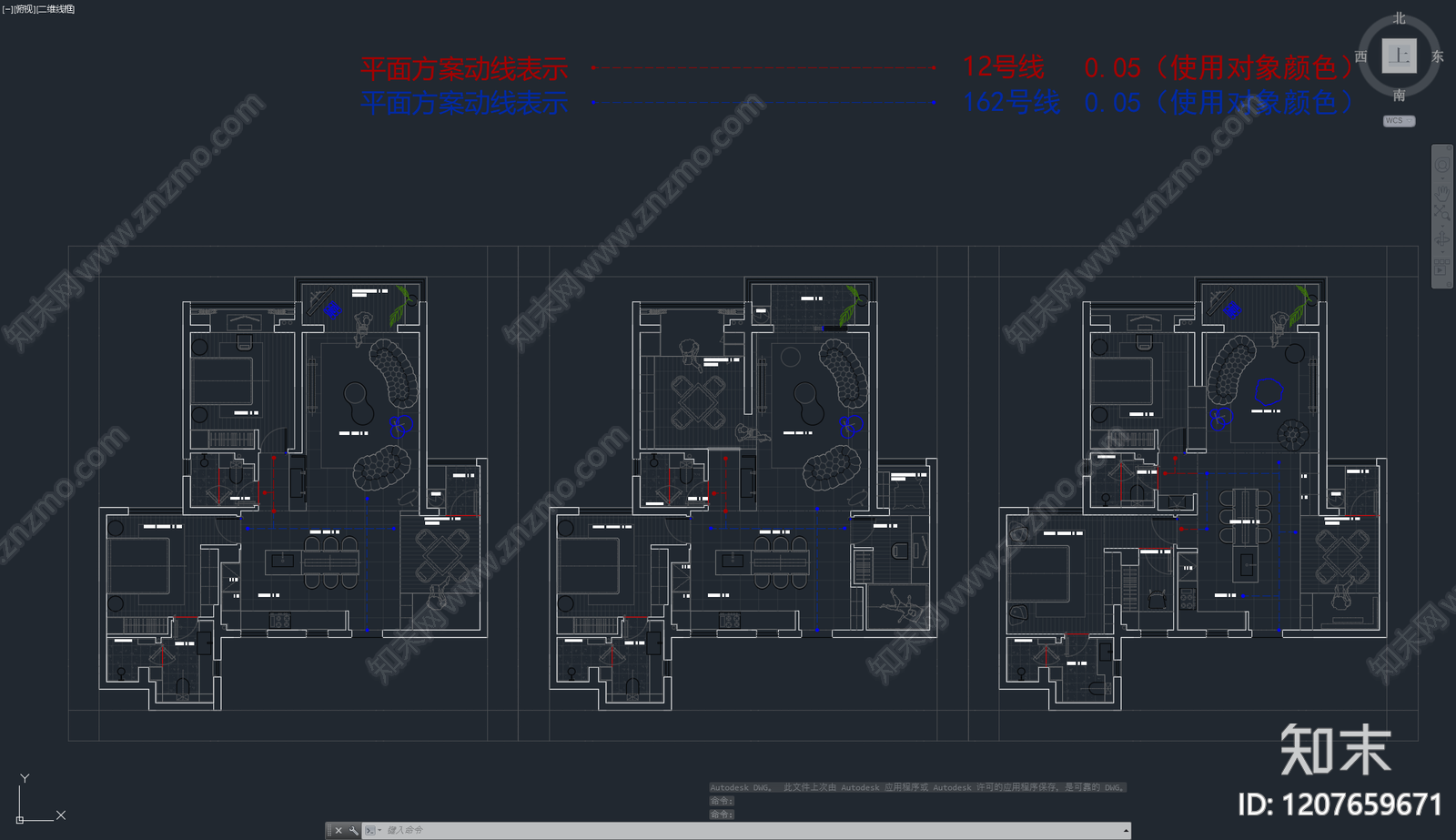Open command line customize wrench
This screenshot has height=840, width=1456.
(353, 830)
